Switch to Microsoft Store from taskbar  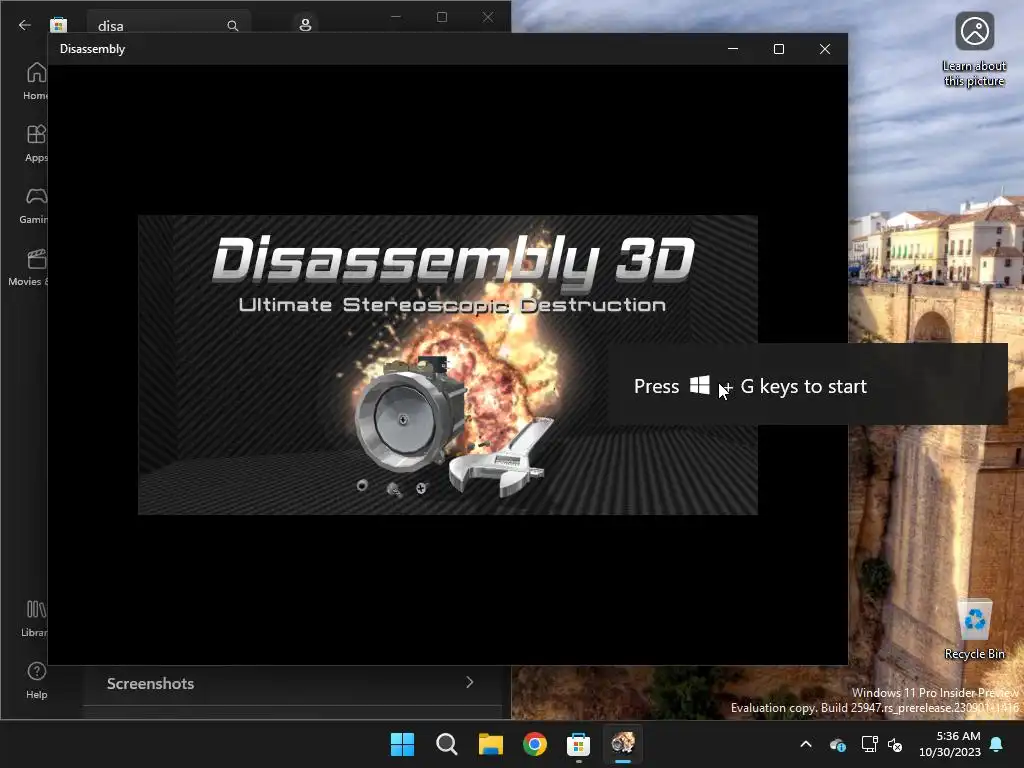tap(579, 744)
